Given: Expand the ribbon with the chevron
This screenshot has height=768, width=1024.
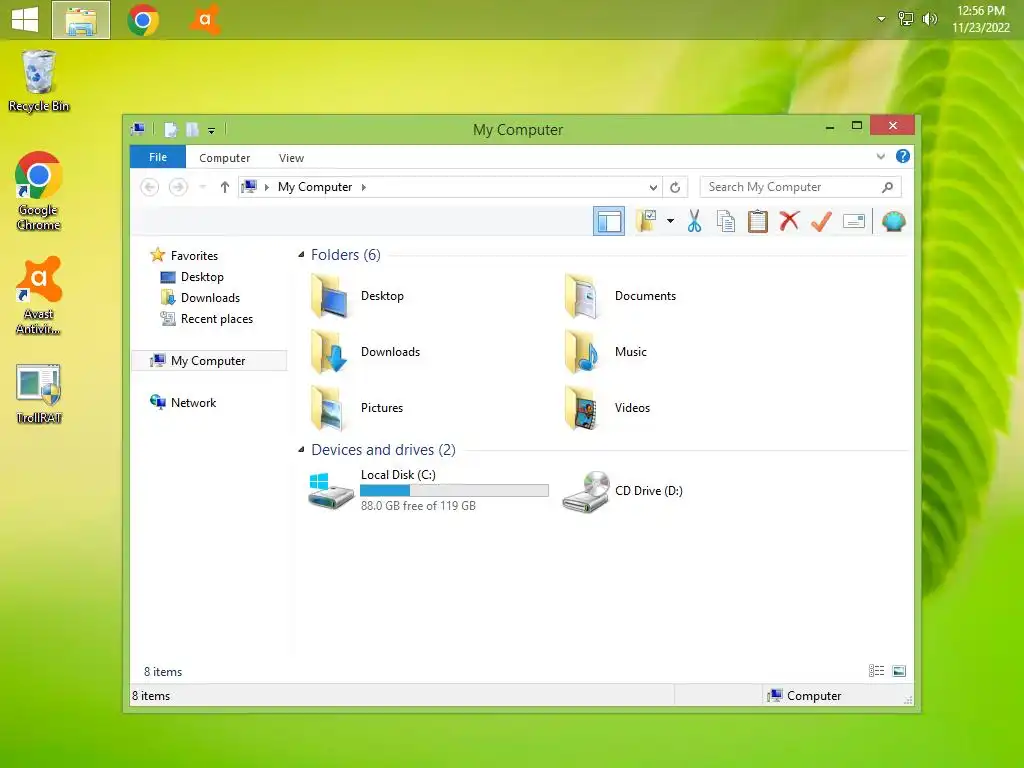Looking at the screenshot, I should pos(880,156).
